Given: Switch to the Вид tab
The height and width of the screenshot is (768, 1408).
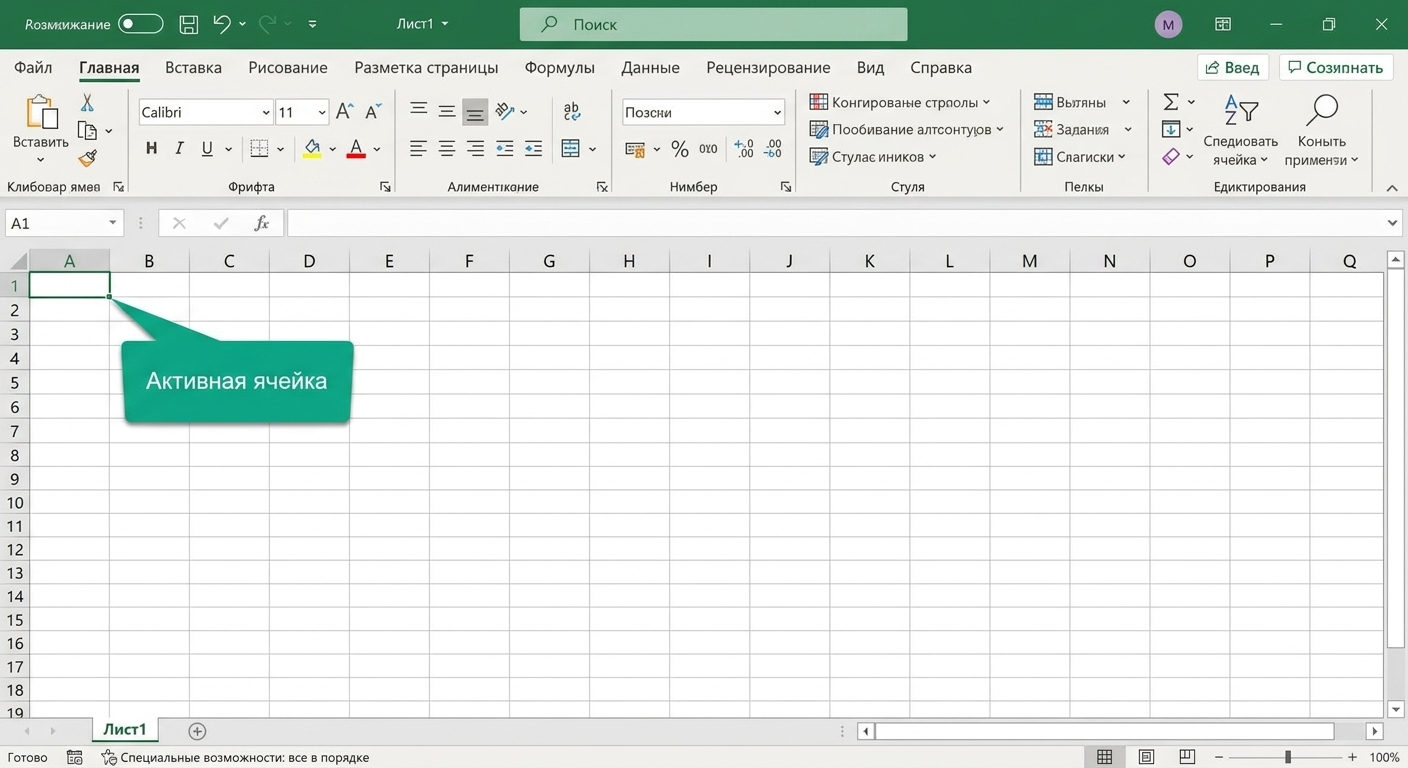Looking at the screenshot, I should (x=870, y=67).
